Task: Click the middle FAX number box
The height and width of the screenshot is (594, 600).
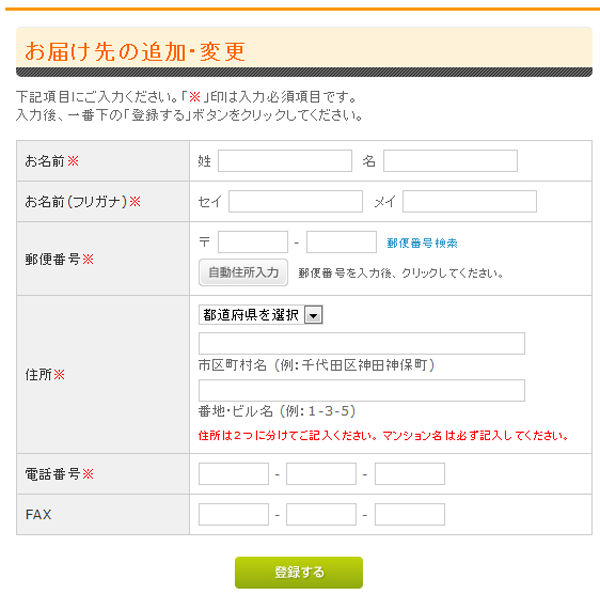Action: point(321,514)
